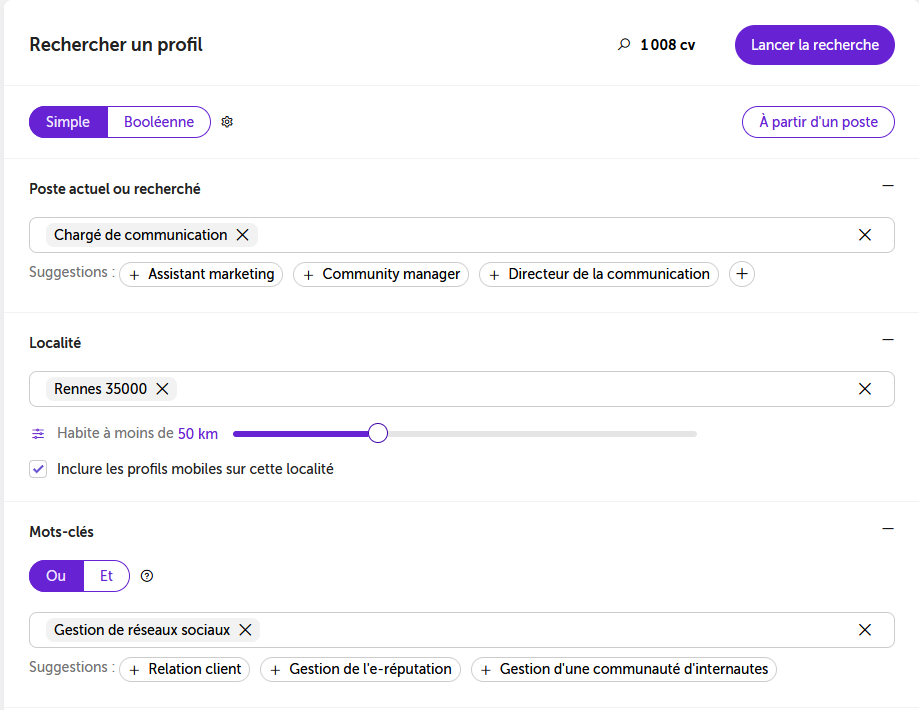The height and width of the screenshot is (710, 919).
Task: Select the Ou keyword operator
Action: pyautogui.click(x=56, y=576)
